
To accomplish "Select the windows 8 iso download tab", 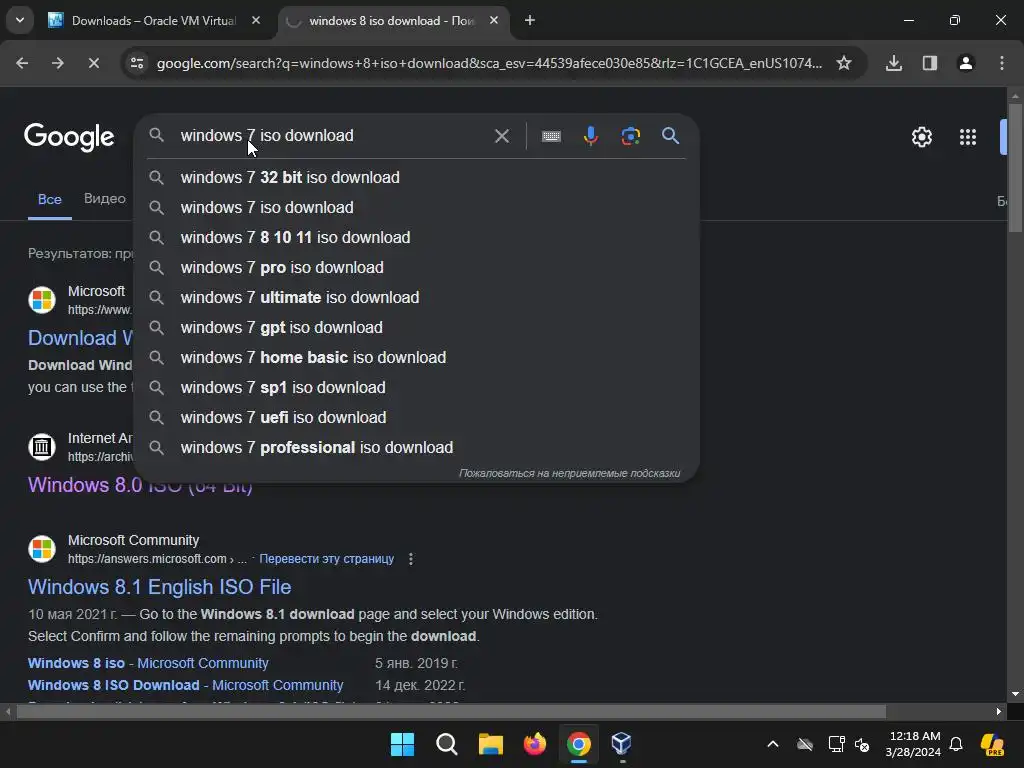I will pos(392,20).
